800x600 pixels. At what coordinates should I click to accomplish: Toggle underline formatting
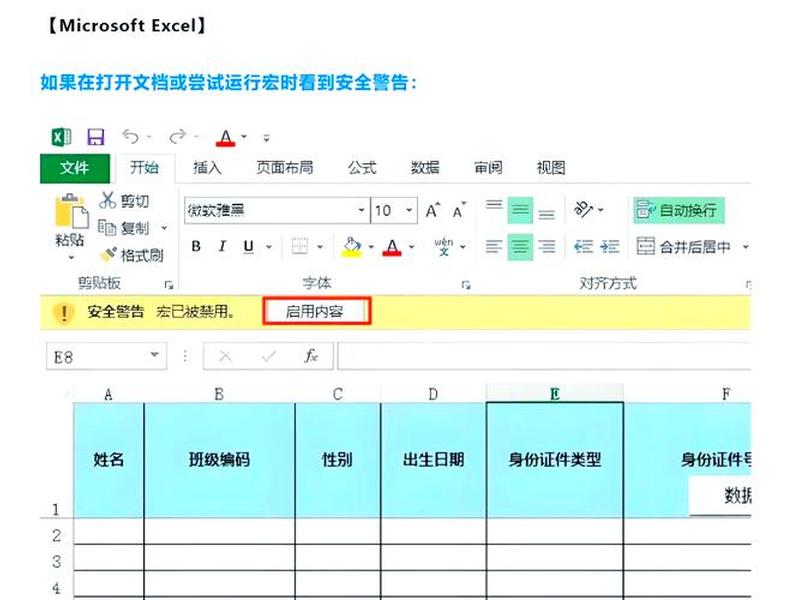point(248,246)
